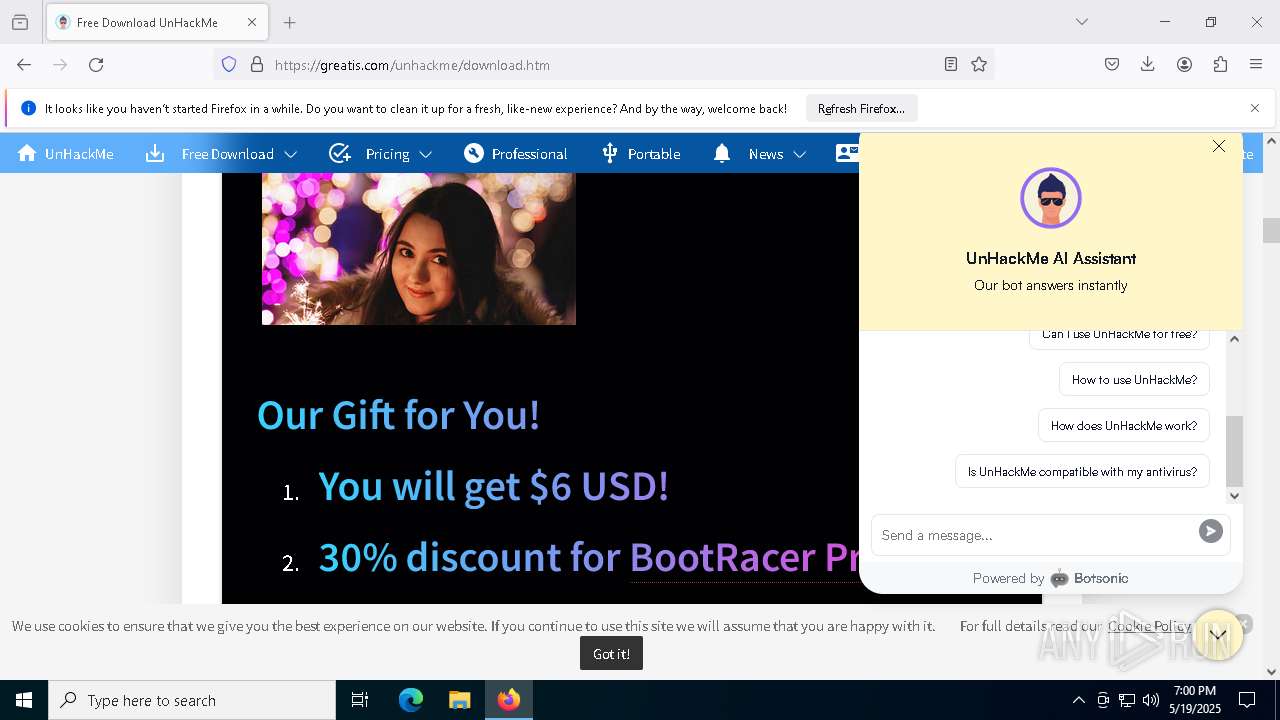
Task: Click the UnHackMe home icon
Action: [27, 153]
